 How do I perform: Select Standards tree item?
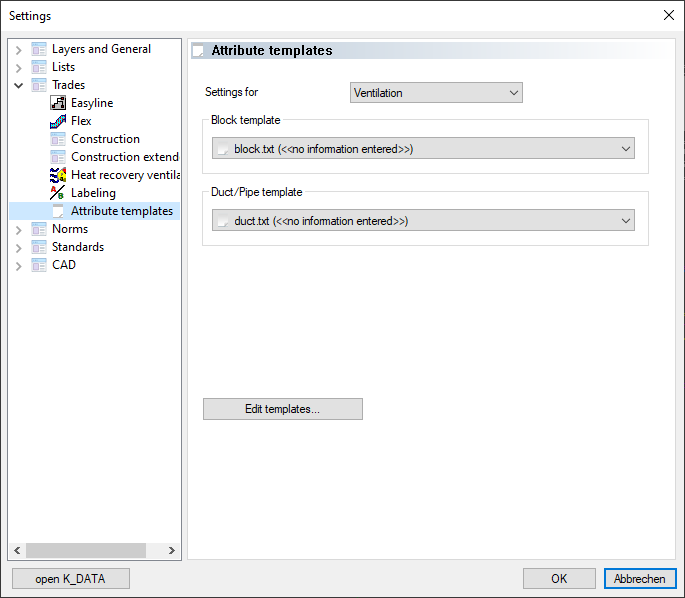click(x=78, y=247)
